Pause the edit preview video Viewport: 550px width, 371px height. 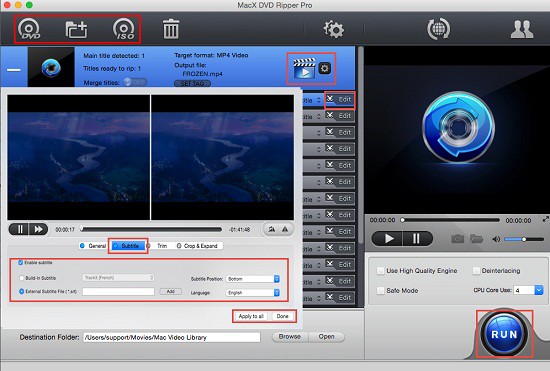tap(20, 229)
